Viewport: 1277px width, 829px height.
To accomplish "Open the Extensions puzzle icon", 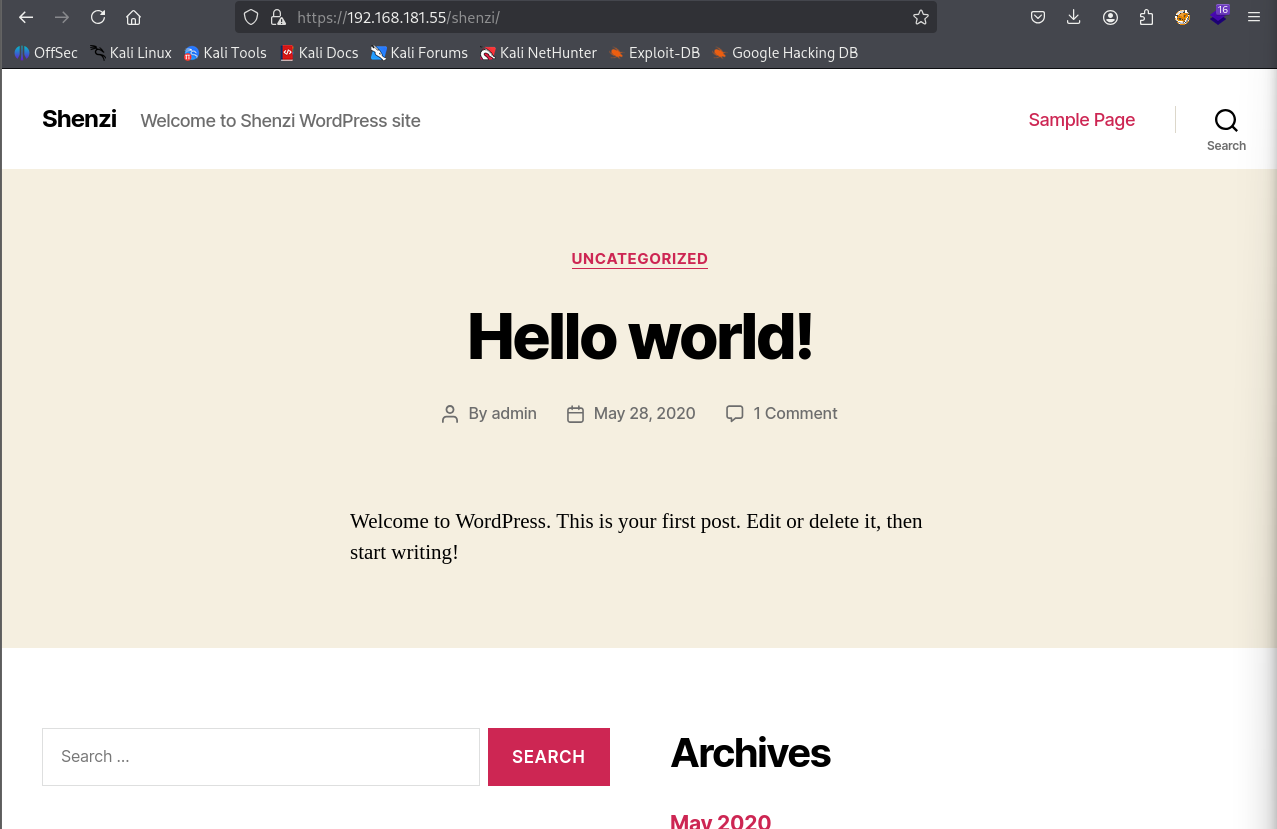I will 1146,17.
